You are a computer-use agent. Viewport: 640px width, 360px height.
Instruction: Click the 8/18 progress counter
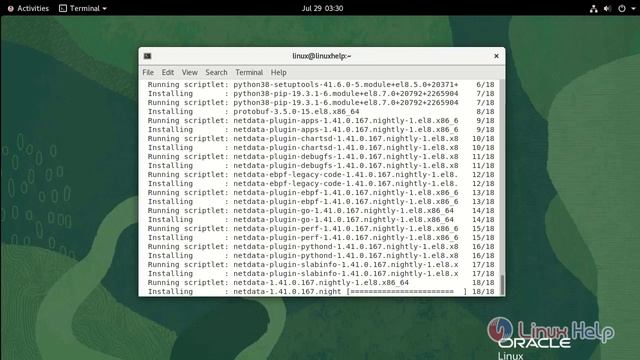[485, 111]
